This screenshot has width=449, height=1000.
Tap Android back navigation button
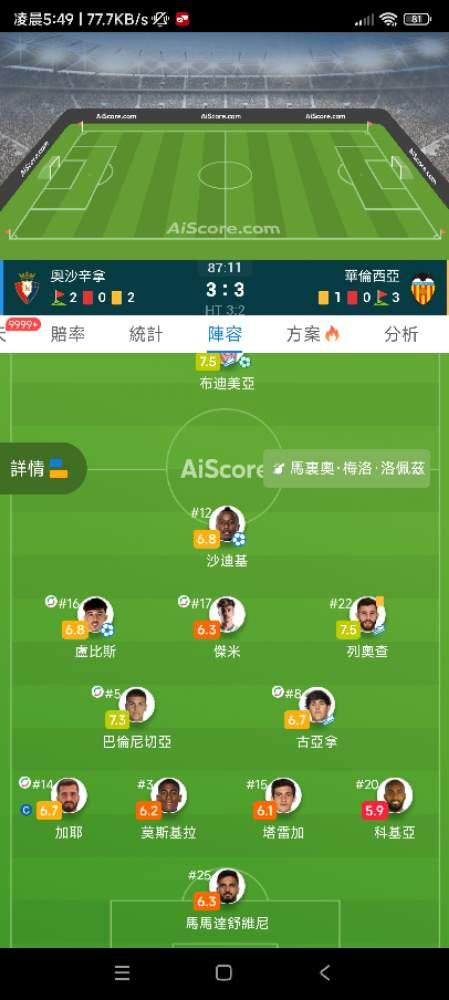pos(325,972)
